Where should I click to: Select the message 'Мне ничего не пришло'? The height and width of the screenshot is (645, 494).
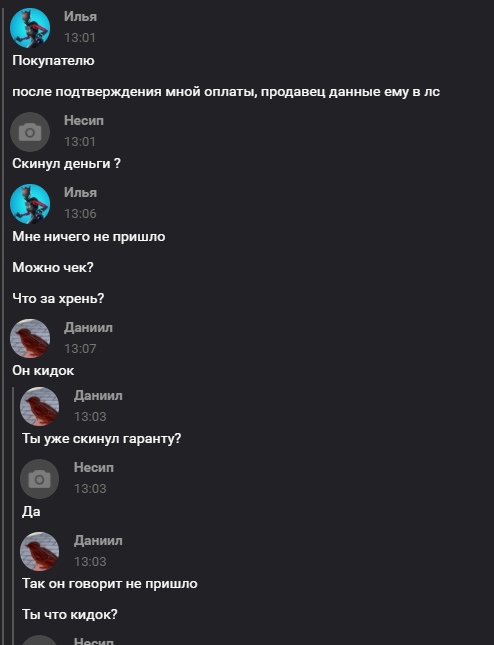pos(89,237)
